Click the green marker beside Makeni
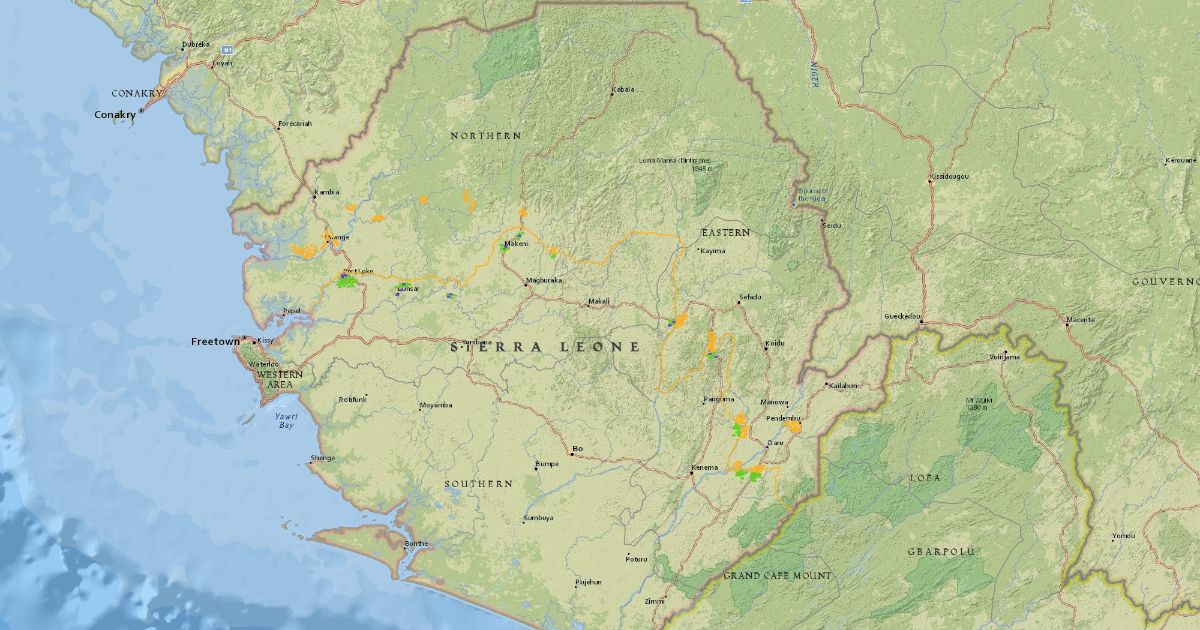The image size is (1200, 630). click(506, 247)
